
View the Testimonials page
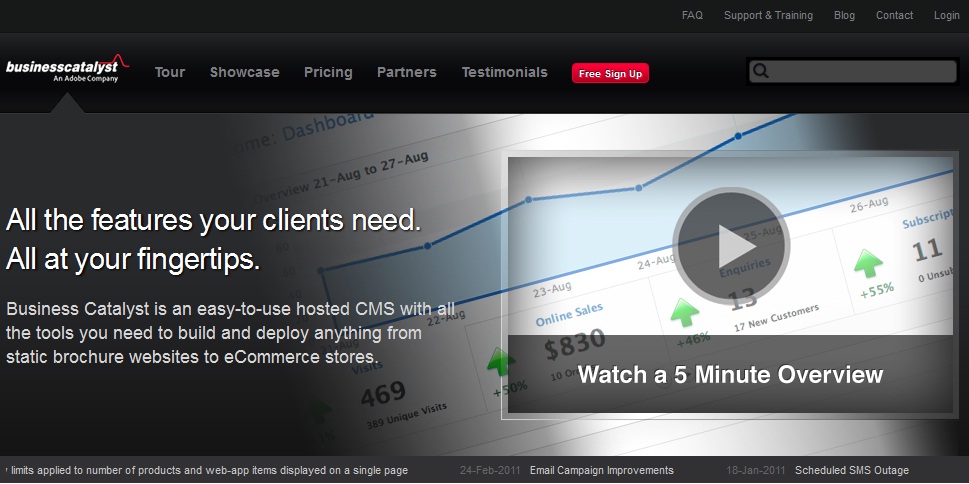point(504,72)
